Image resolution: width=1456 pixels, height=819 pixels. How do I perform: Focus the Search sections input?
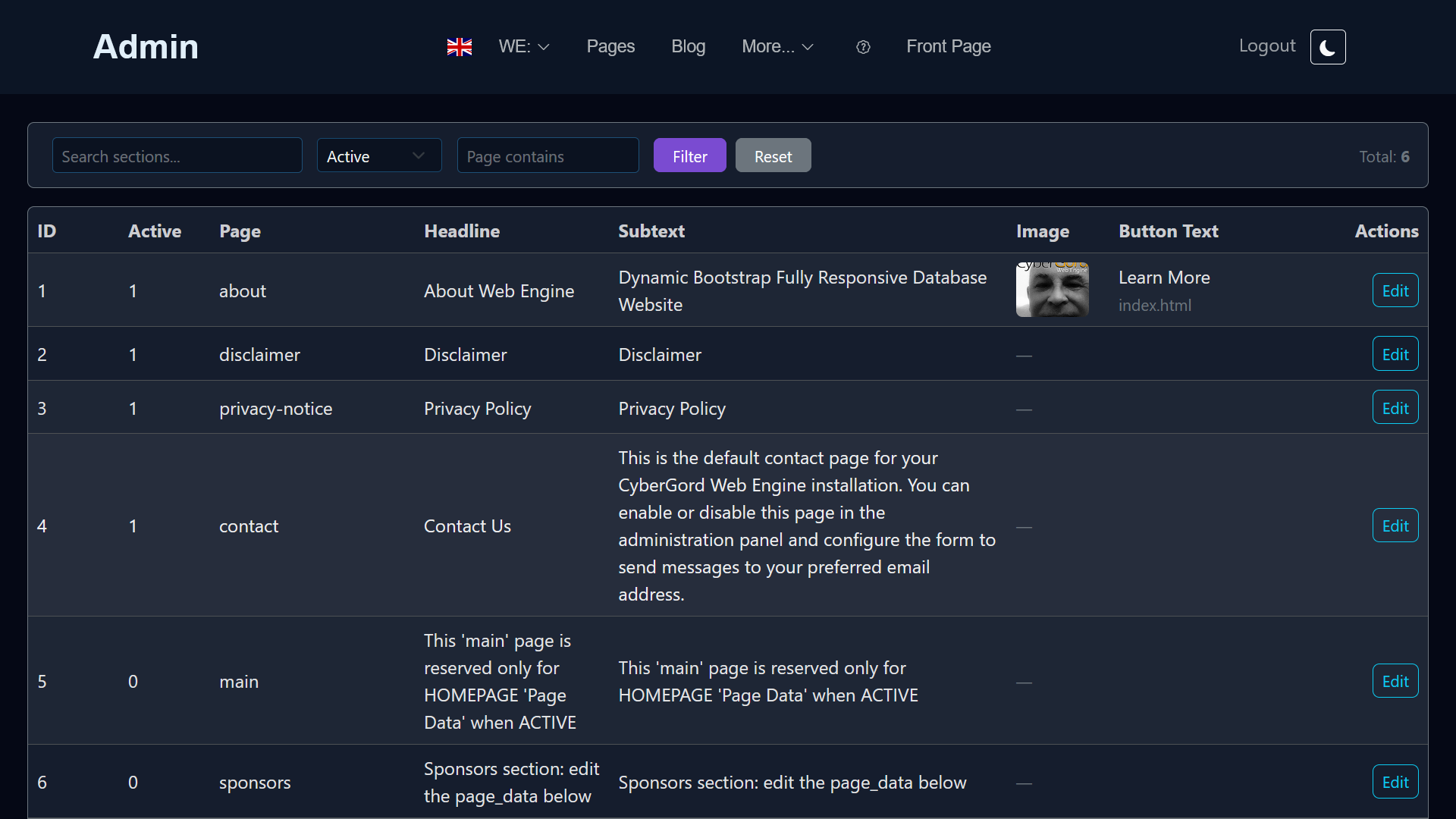[x=177, y=155]
